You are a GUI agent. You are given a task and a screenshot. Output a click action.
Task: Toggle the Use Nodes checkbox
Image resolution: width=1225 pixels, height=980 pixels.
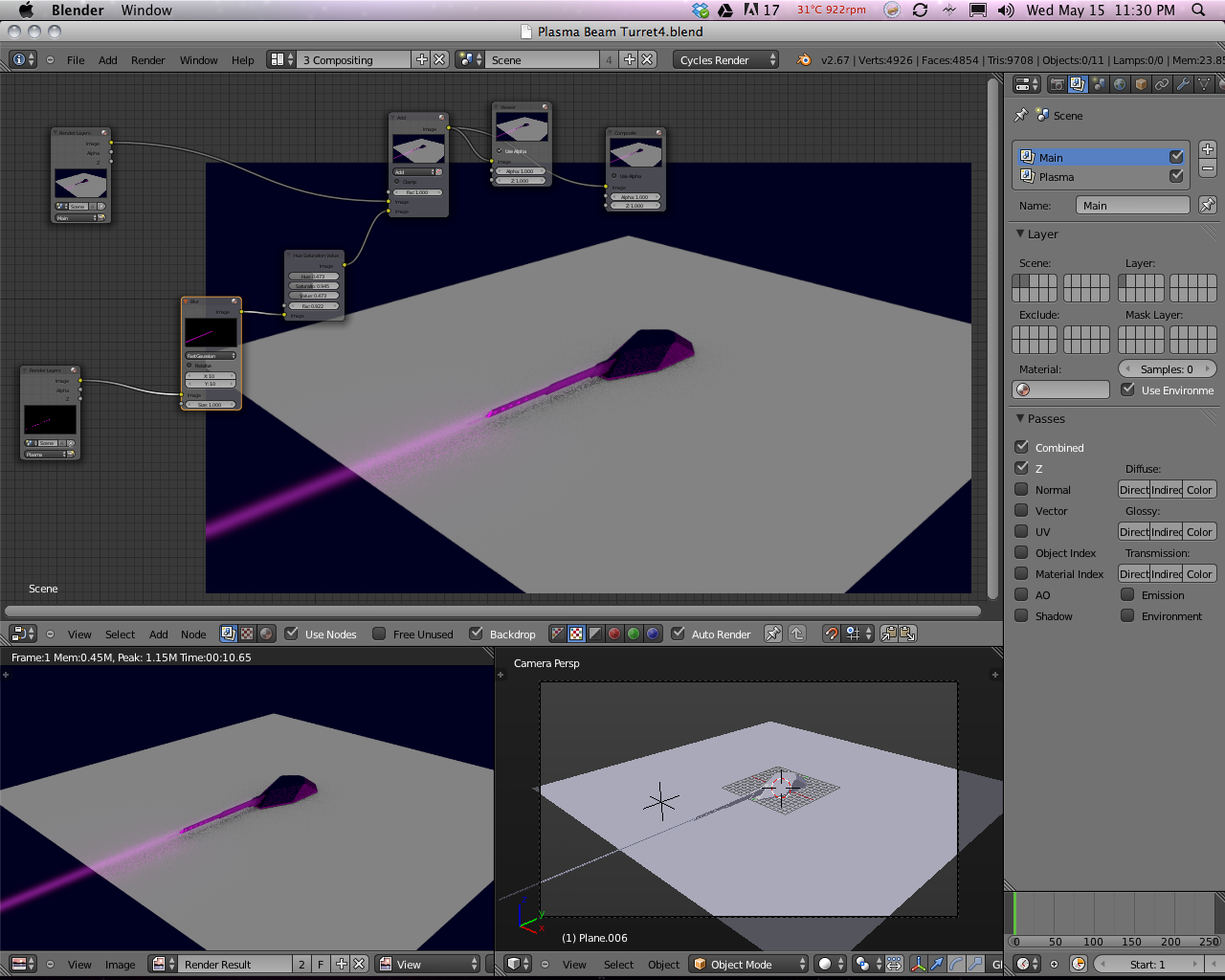tap(292, 634)
